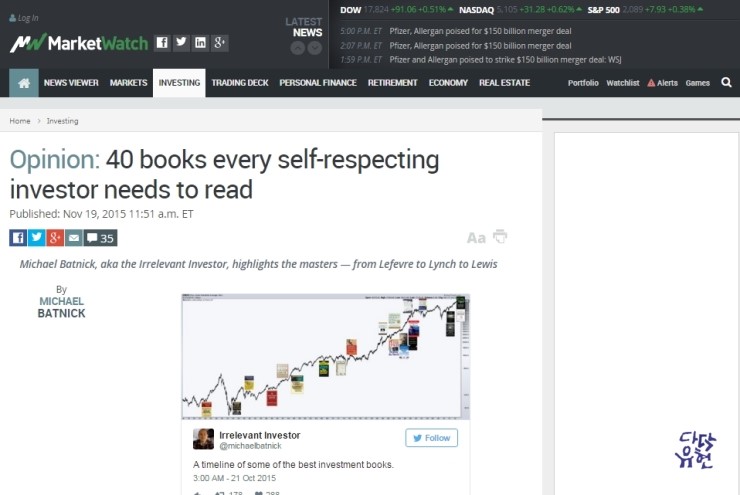Open 2:07 P.M. Pfizer Allergan headline
This screenshot has height=495, width=740.
click(x=480, y=46)
